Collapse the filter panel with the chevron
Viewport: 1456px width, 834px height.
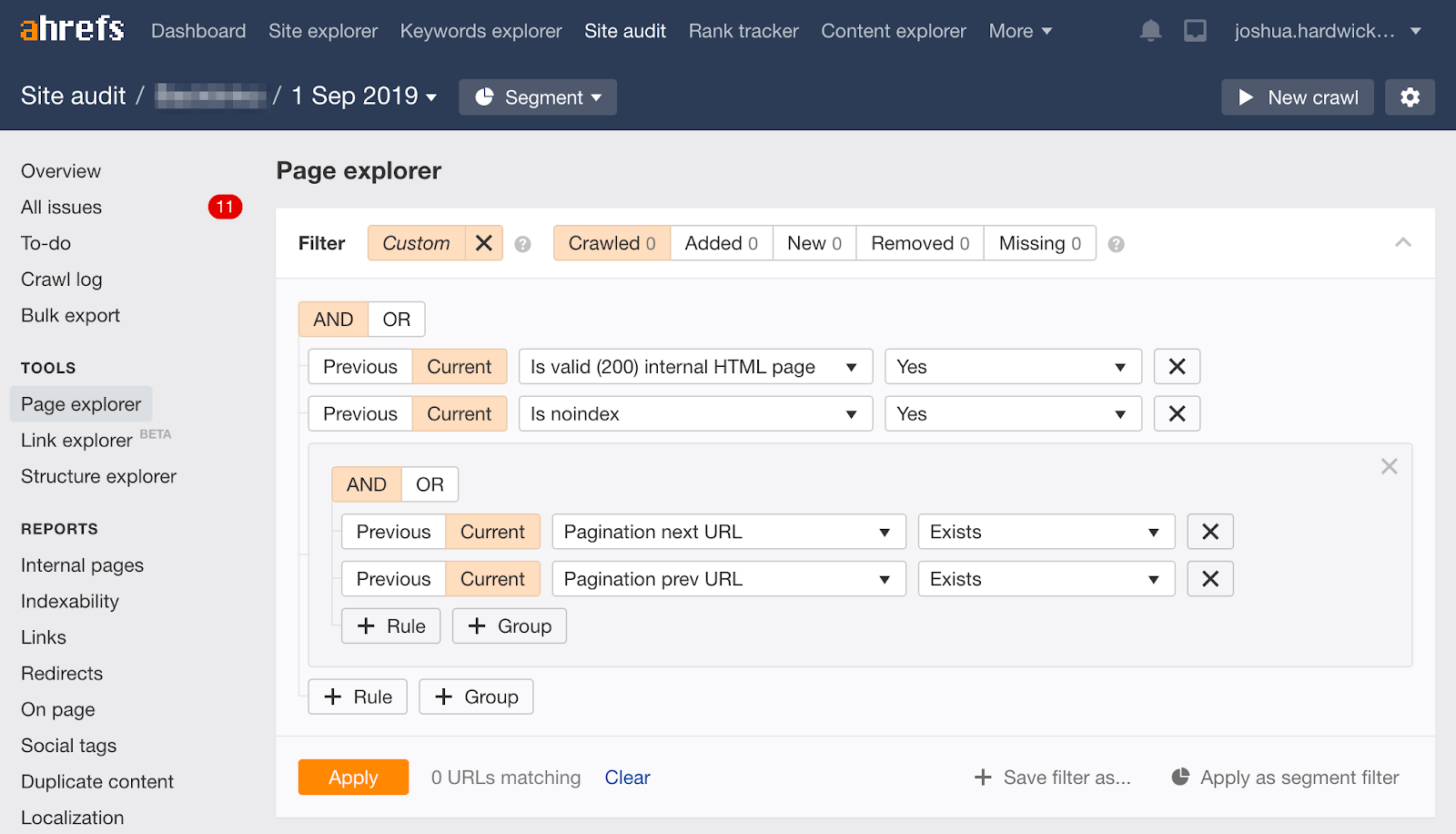coord(1403,243)
